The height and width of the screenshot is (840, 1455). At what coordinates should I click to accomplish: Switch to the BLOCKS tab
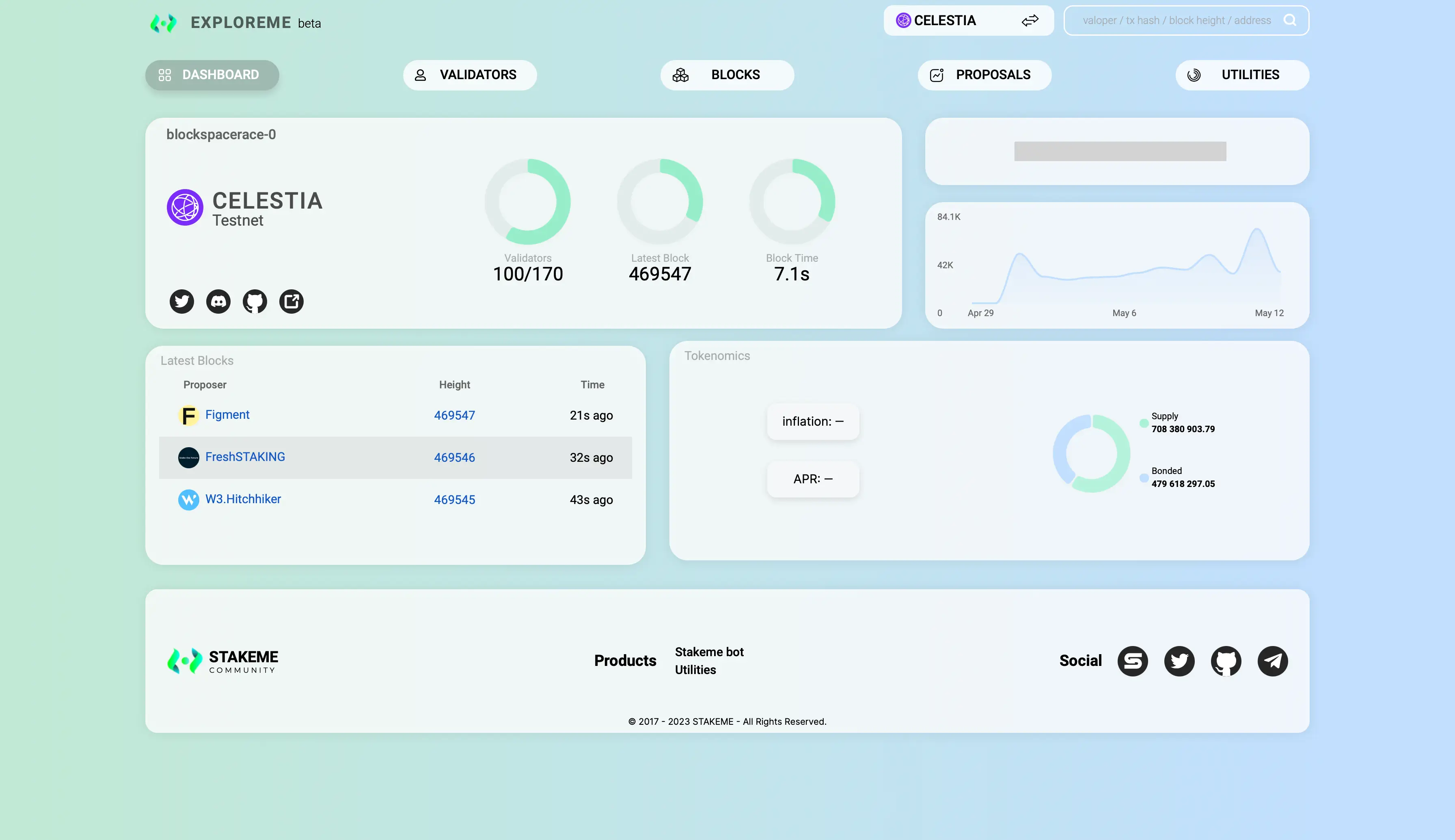pos(727,75)
